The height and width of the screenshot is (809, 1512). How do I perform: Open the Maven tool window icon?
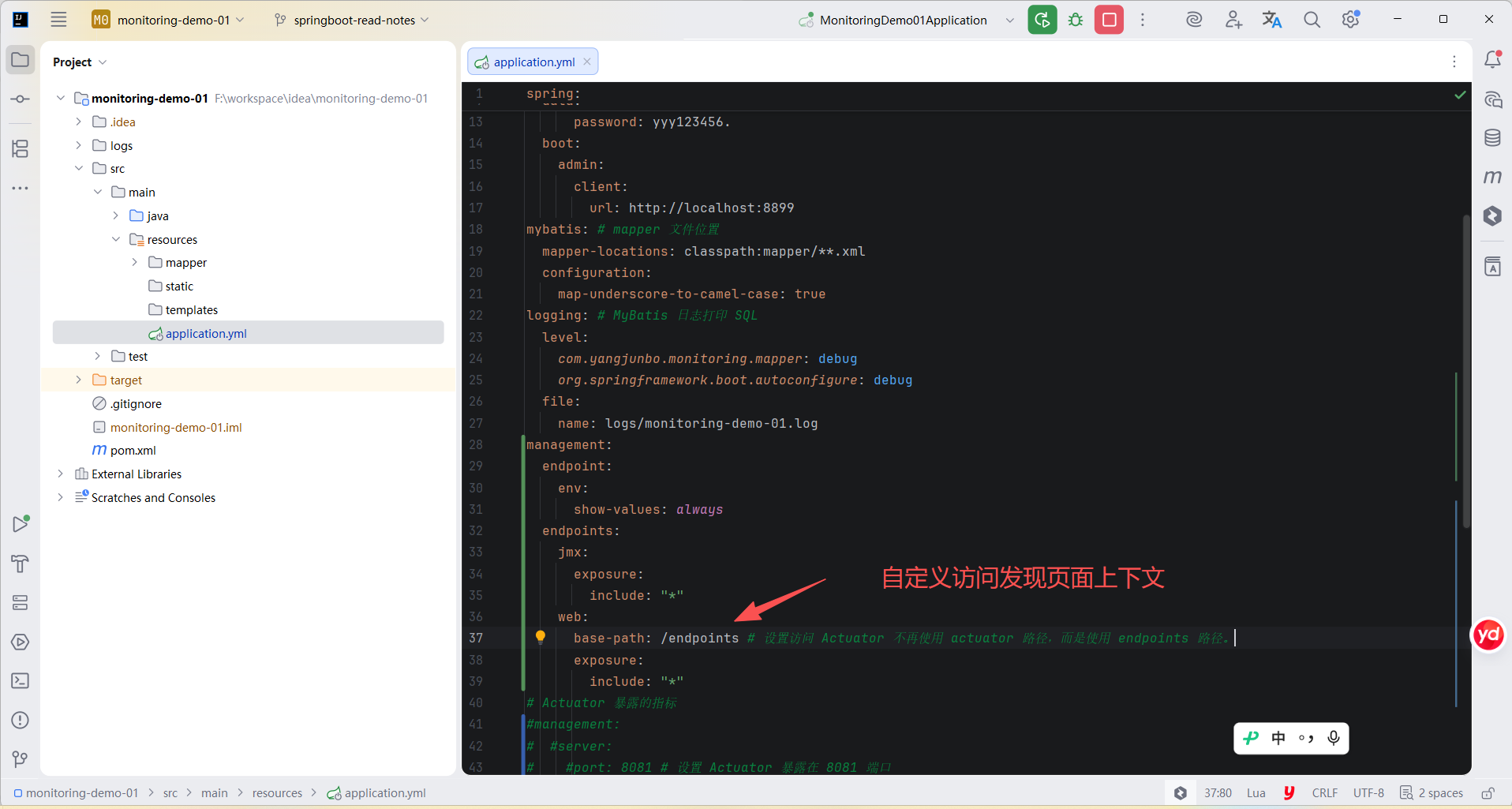pos(1492,177)
